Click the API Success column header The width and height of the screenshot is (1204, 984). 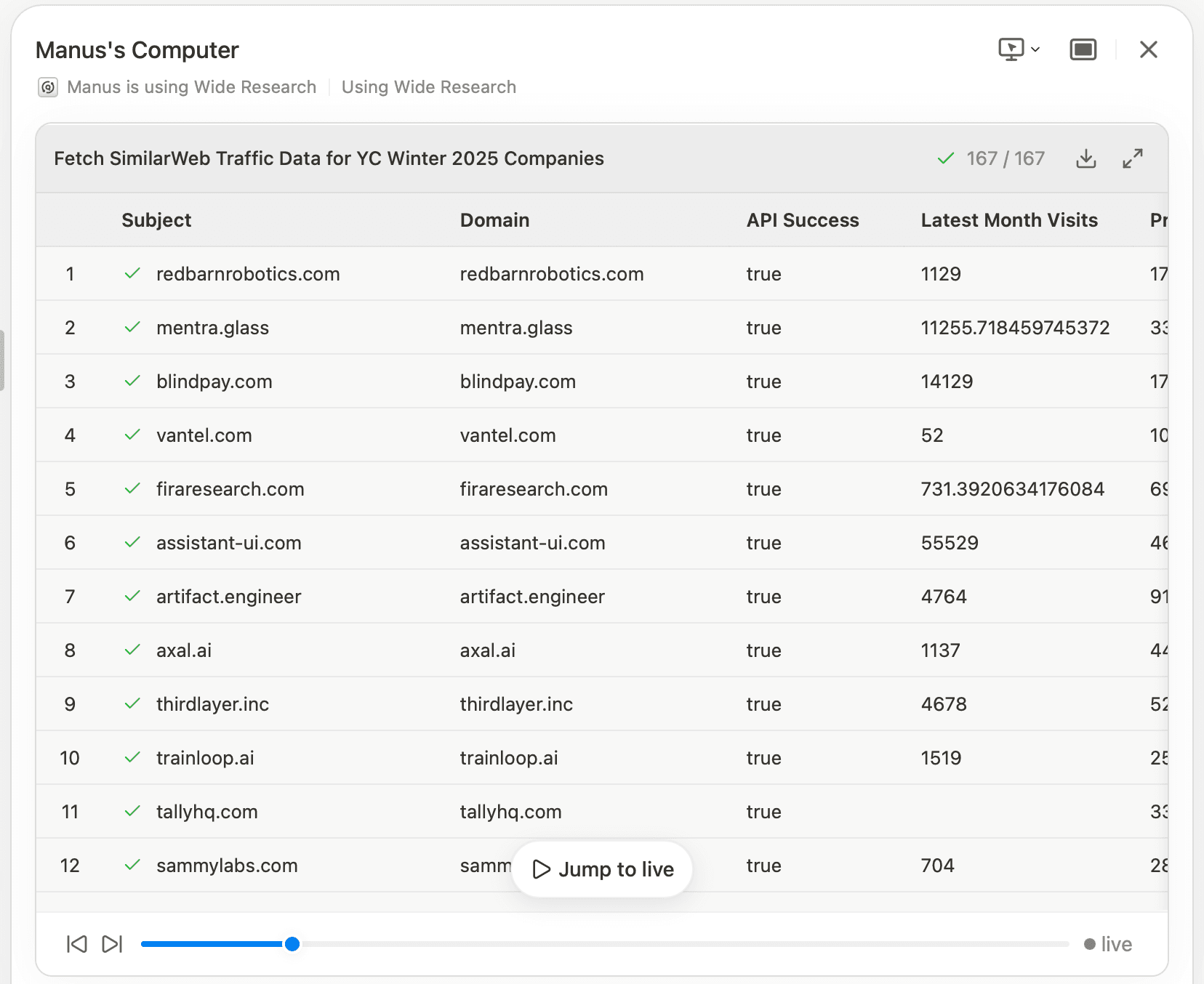click(802, 219)
